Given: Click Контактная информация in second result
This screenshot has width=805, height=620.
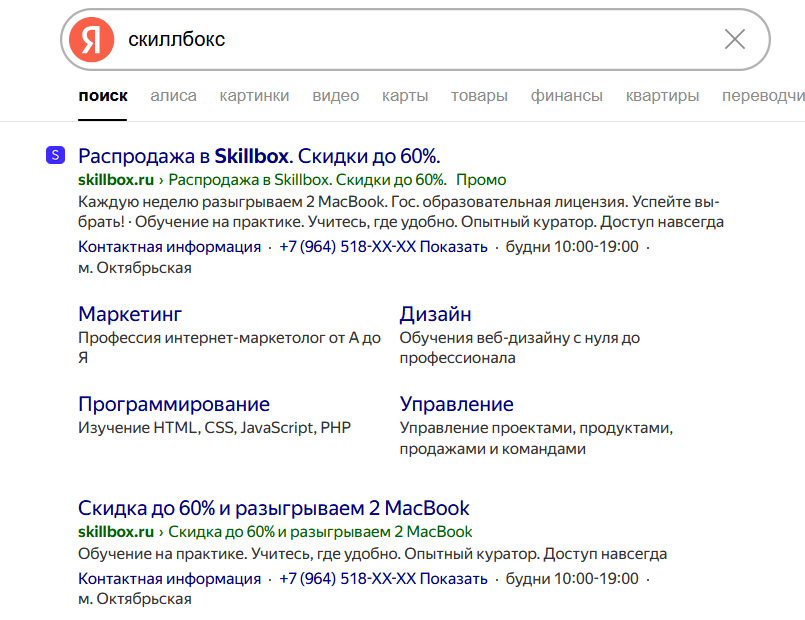Looking at the screenshot, I should pos(169,579).
